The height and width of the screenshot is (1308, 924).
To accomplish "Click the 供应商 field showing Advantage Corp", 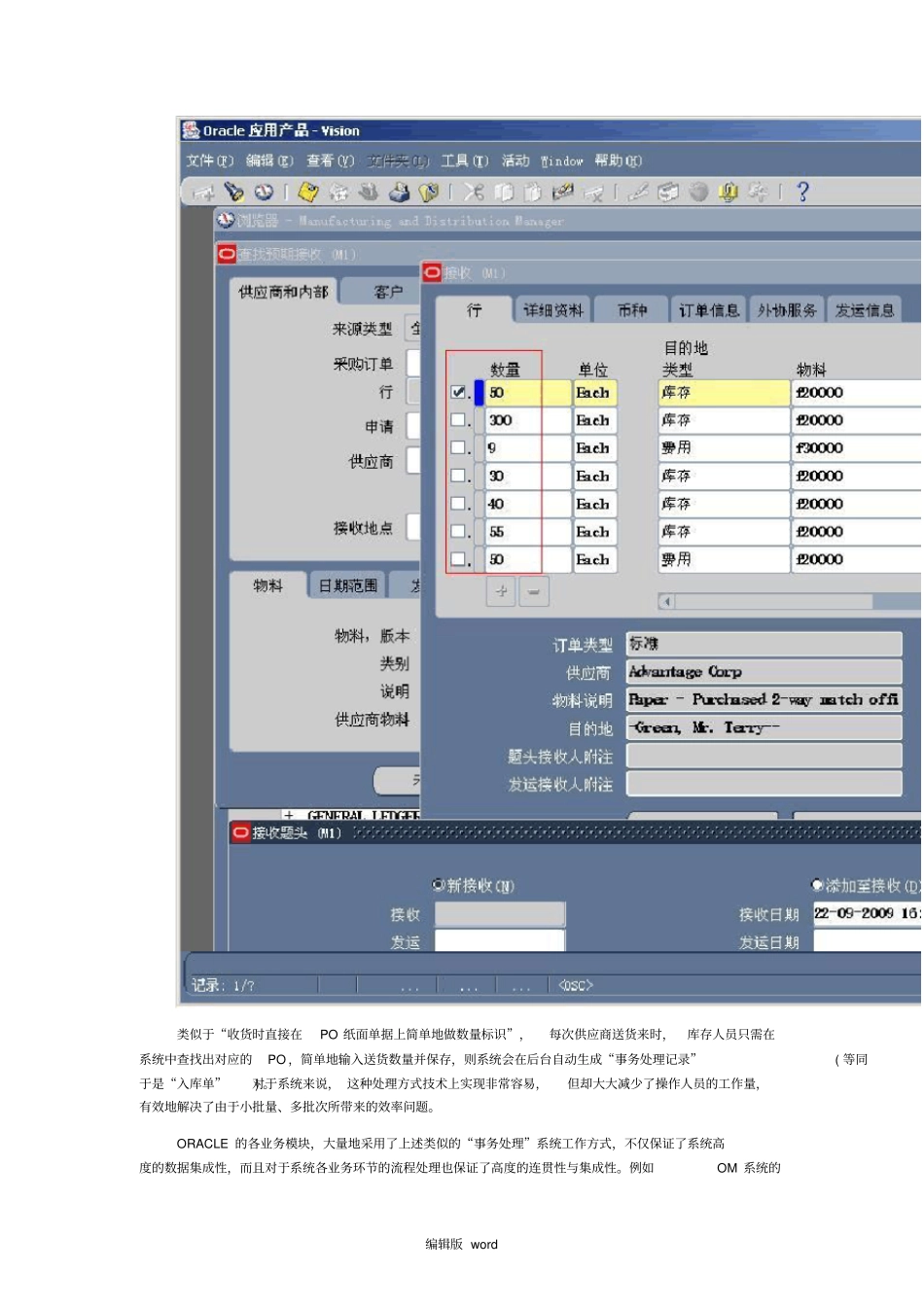I will coord(764,672).
